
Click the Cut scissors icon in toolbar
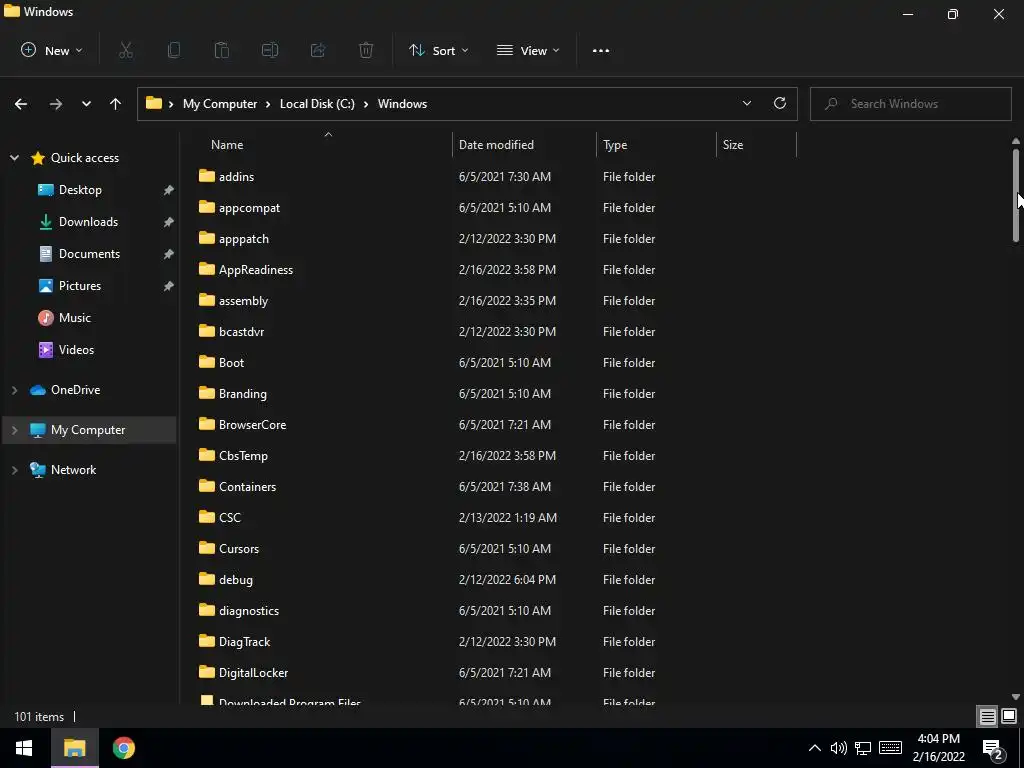point(126,50)
